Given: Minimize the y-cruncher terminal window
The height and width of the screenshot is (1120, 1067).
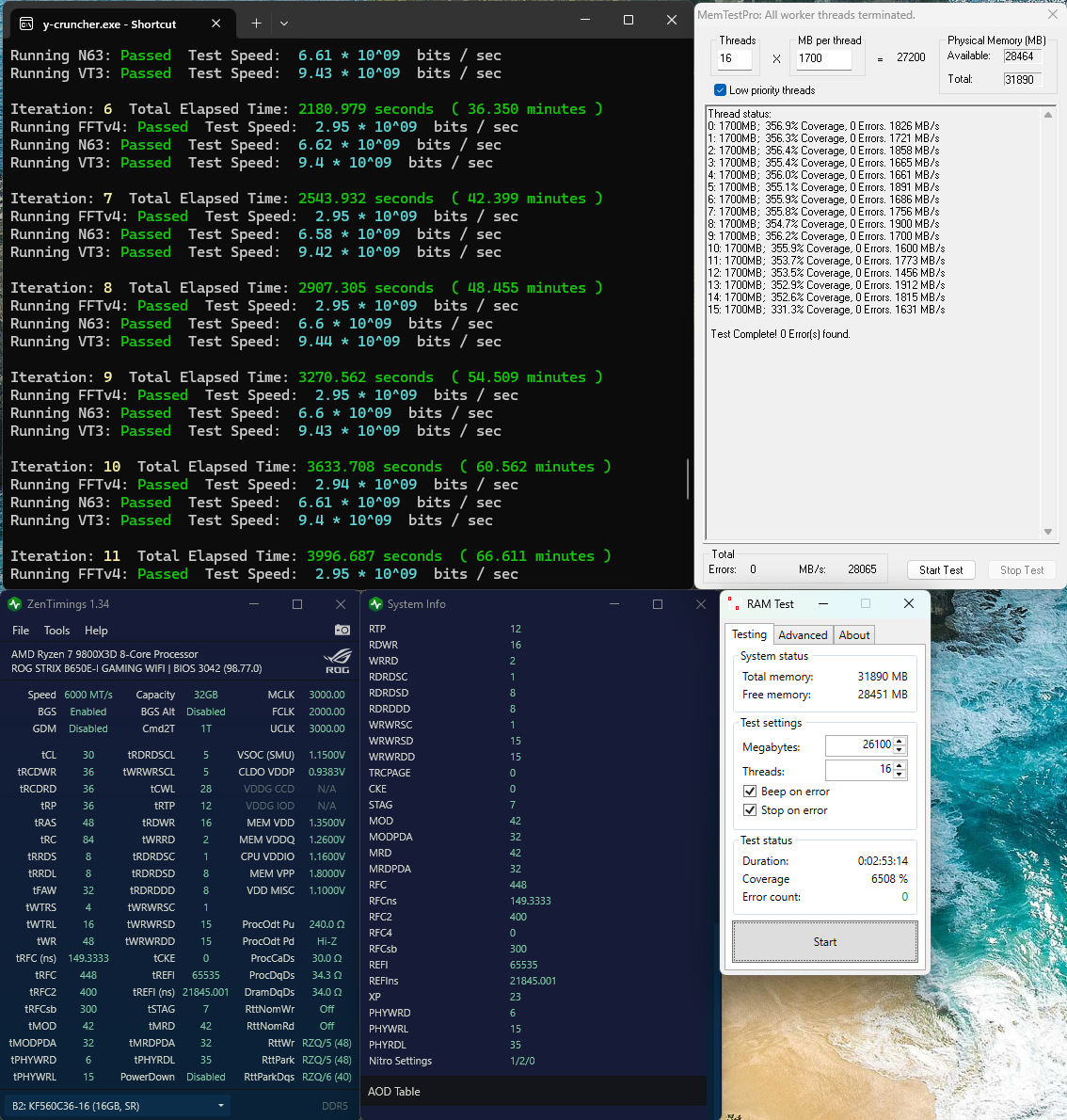Looking at the screenshot, I should coord(585,20).
